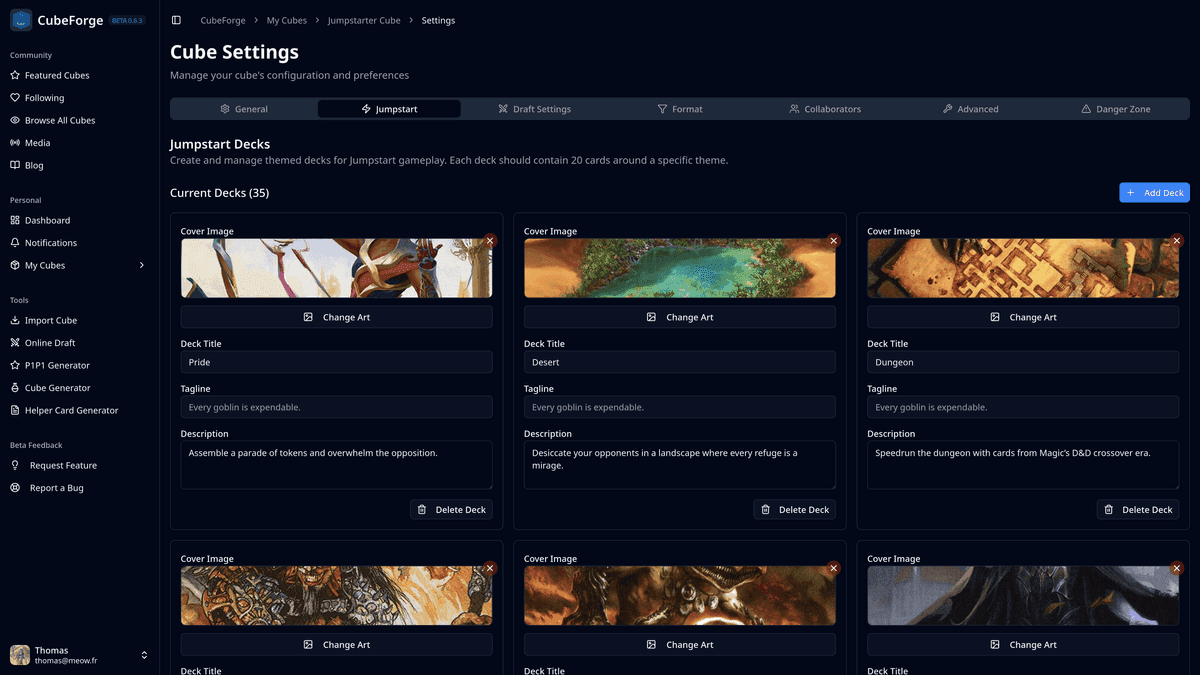Launch the Cube Generator

(54, 387)
